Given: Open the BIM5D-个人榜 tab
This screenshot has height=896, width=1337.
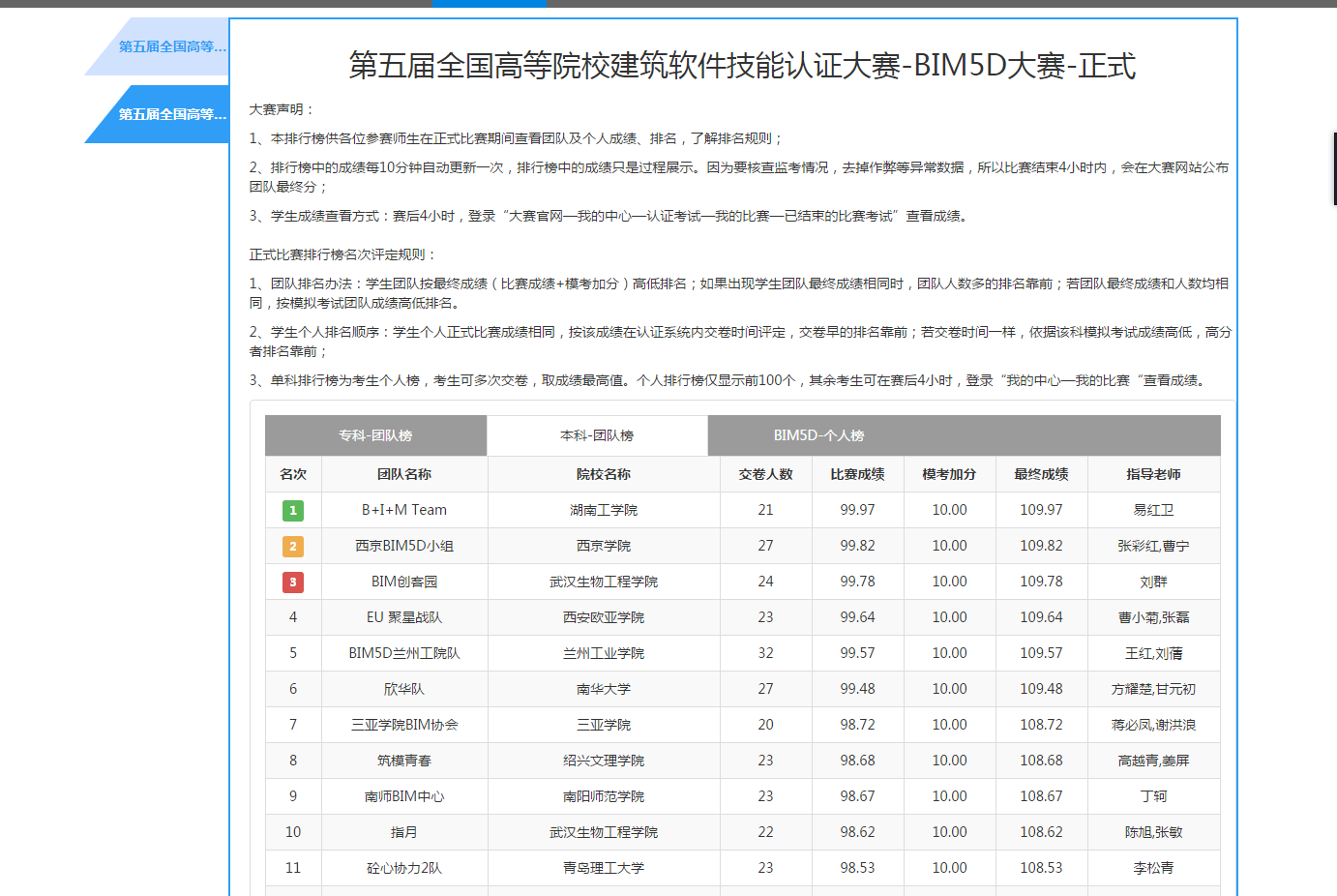Looking at the screenshot, I should coord(818,435).
